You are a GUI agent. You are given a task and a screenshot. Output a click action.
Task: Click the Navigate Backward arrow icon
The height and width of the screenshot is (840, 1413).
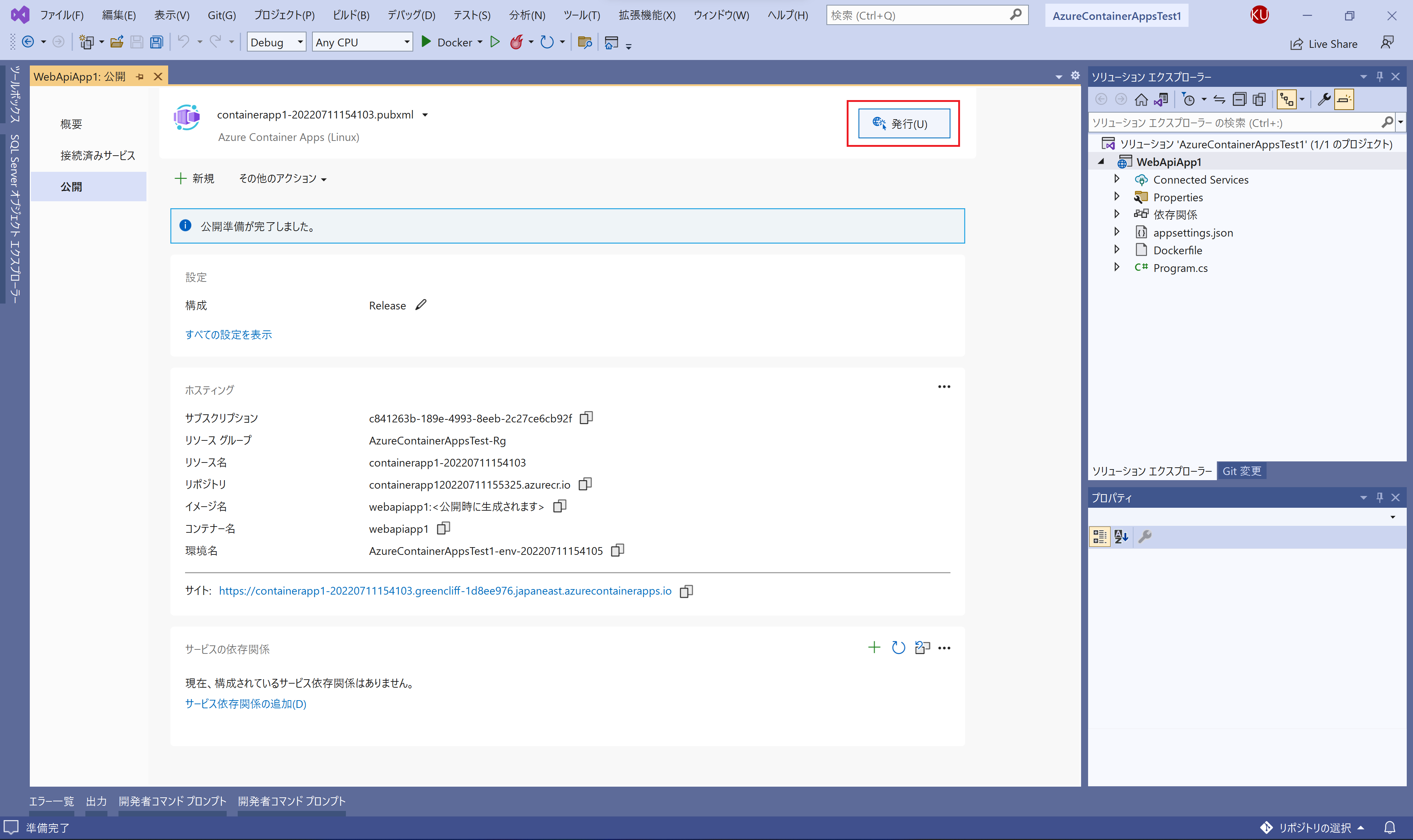tap(28, 42)
